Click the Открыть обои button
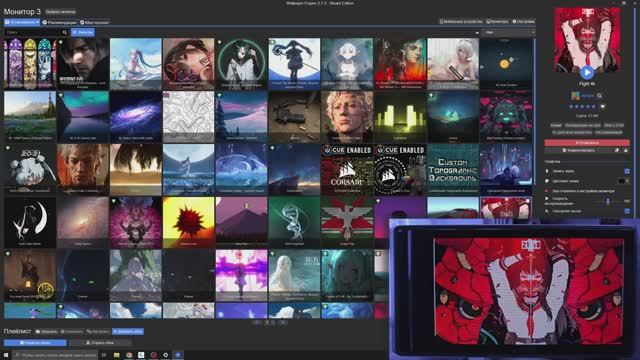Image resolution: width=640 pixels, height=360 pixels. click(x=100, y=343)
